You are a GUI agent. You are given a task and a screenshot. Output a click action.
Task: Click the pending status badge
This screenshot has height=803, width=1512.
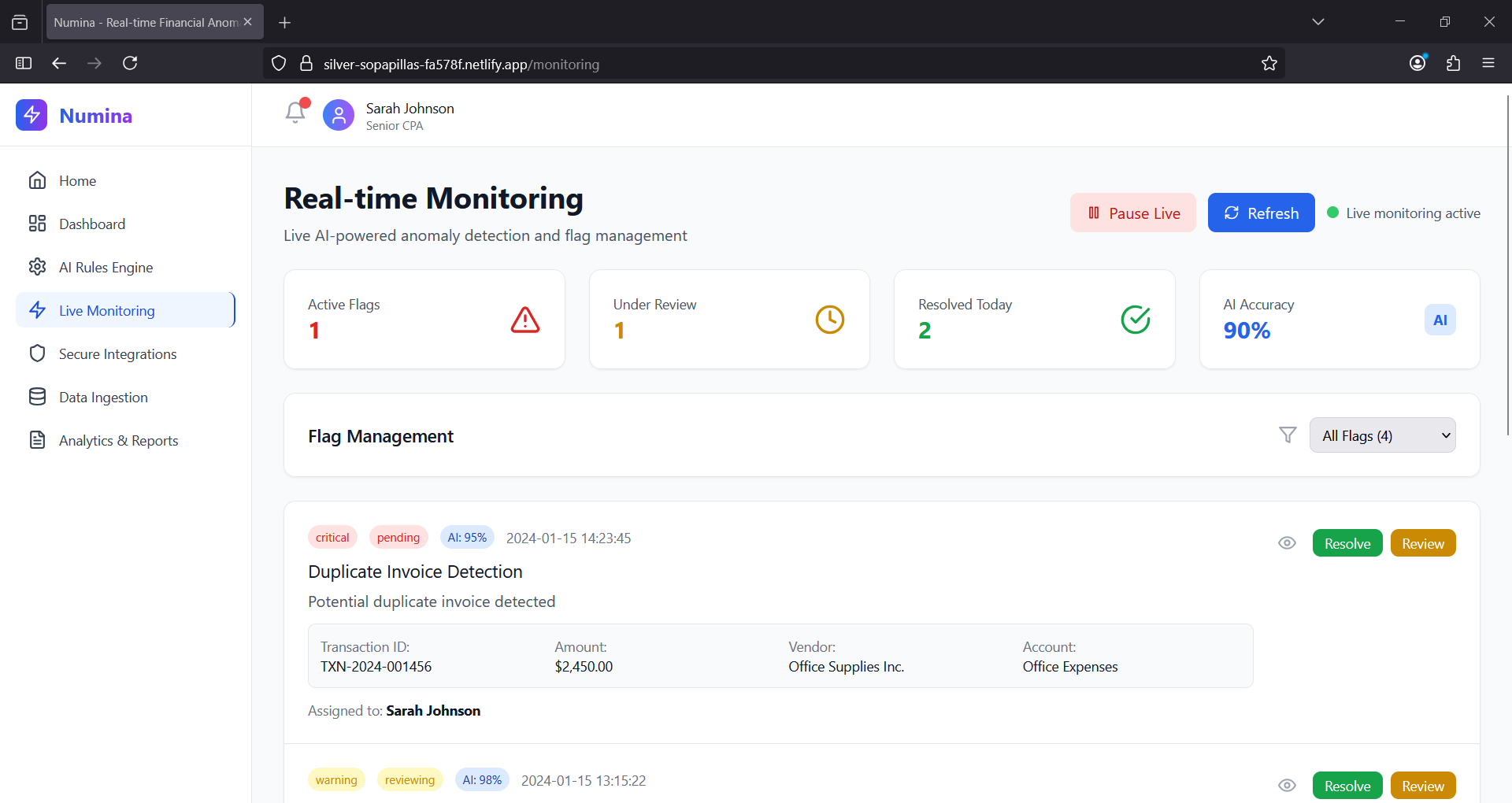click(398, 538)
